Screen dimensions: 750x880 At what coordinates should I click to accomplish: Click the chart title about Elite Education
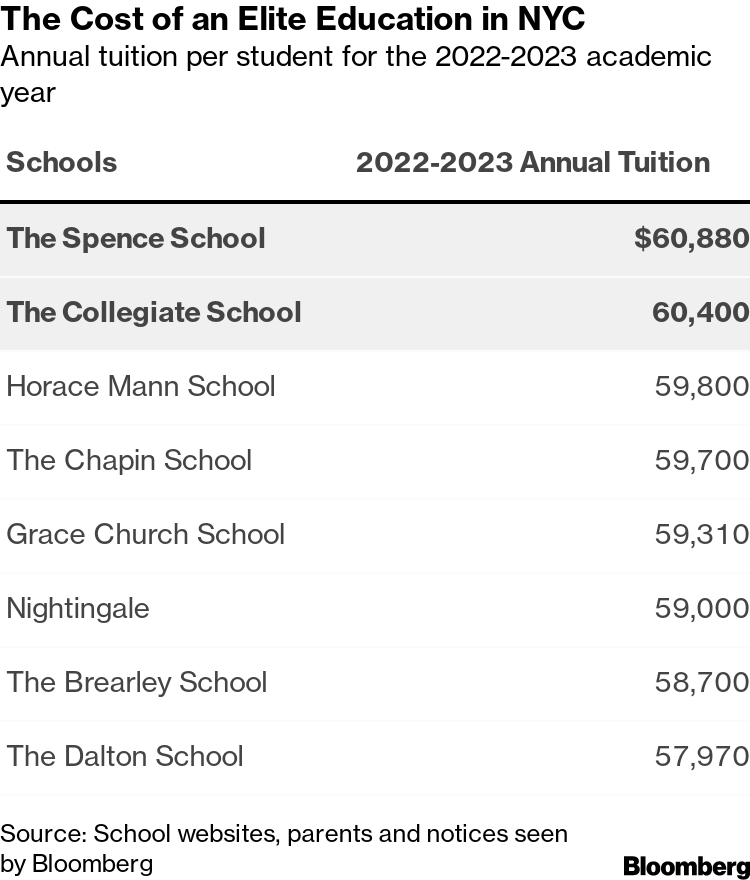[293, 19]
